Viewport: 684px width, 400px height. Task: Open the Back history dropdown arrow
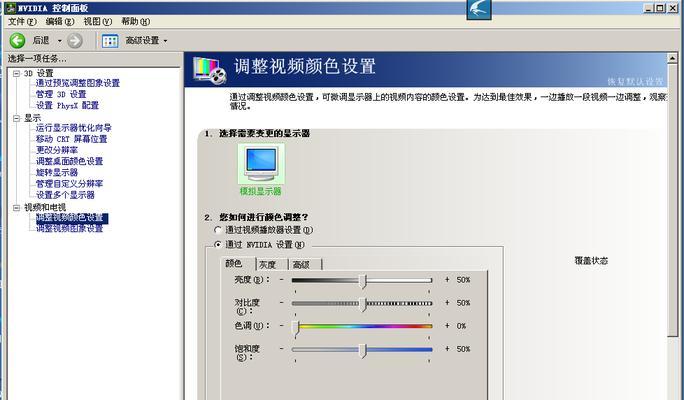point(60,41)
